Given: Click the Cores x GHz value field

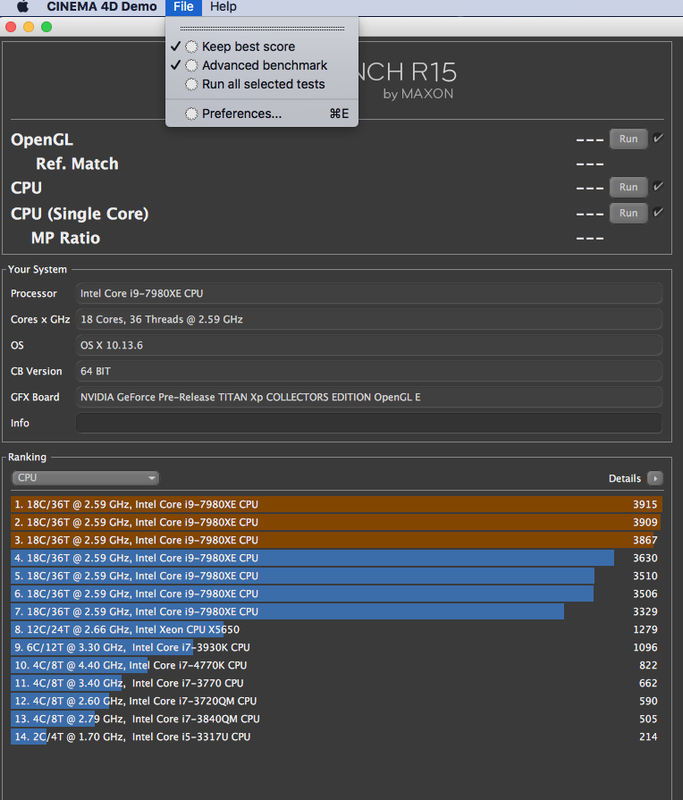Looking at the screenshot, I should click(369, 319).
